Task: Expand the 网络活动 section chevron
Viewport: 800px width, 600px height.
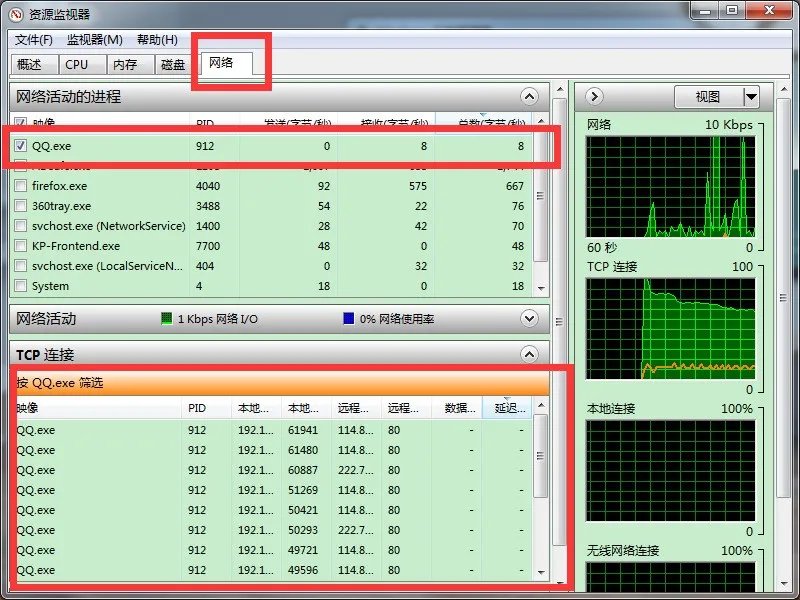Action: tap(529, 318)
